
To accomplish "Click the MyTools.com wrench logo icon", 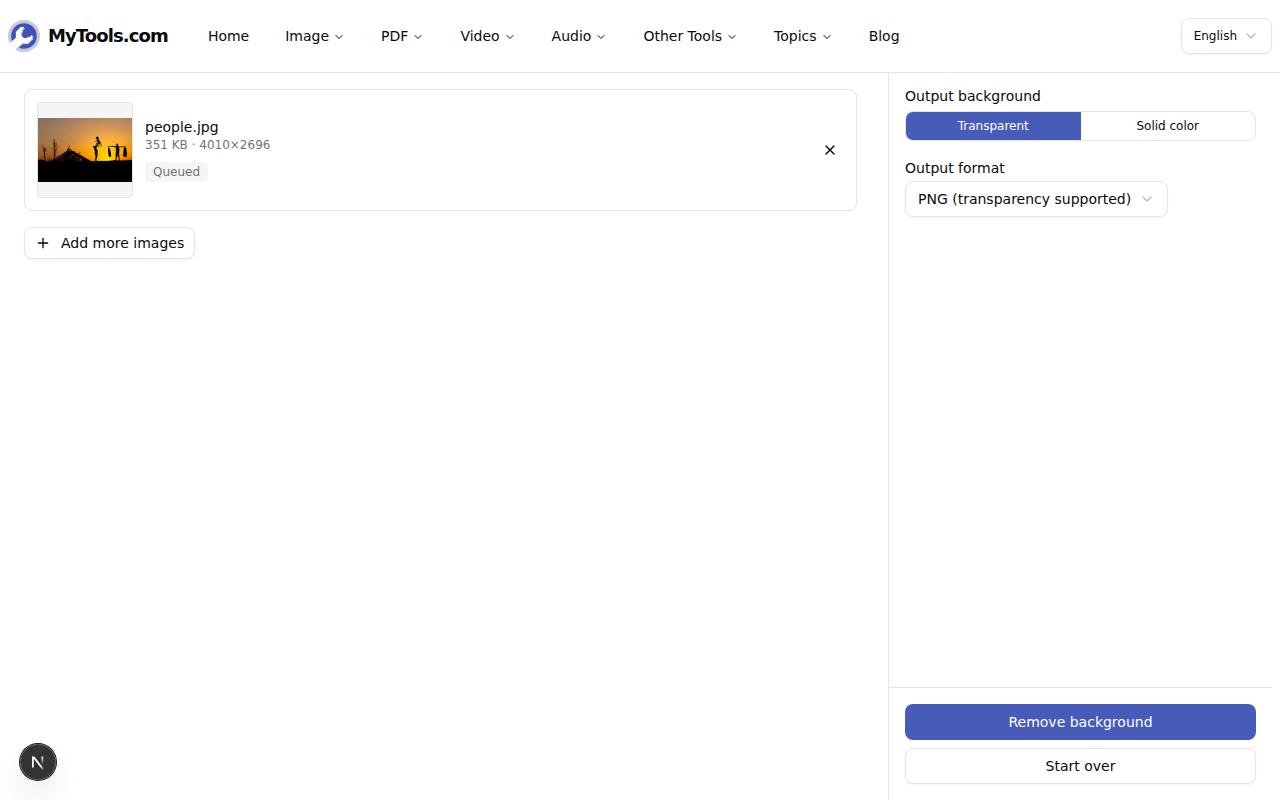I will point(24,36).
